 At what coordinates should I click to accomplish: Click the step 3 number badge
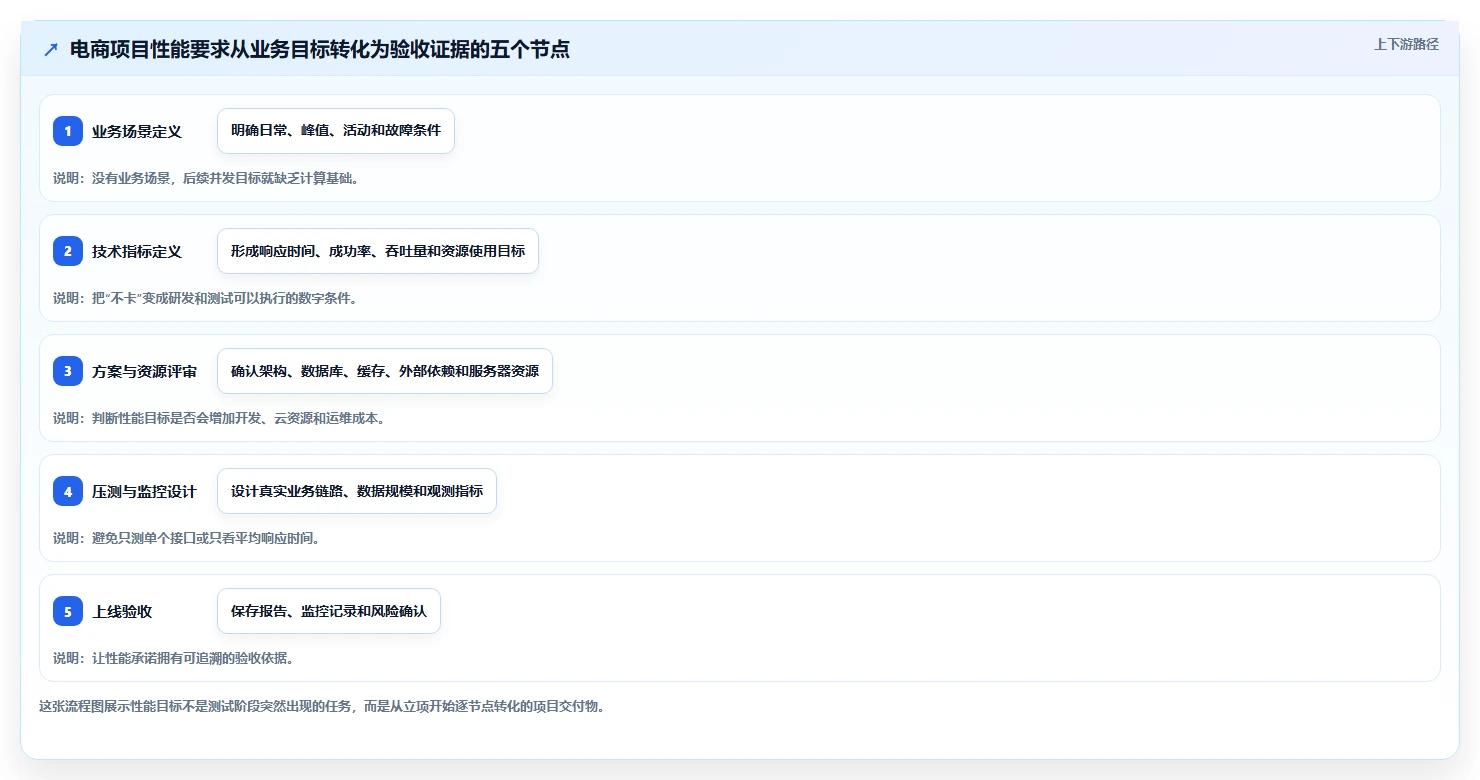[68, 371]
